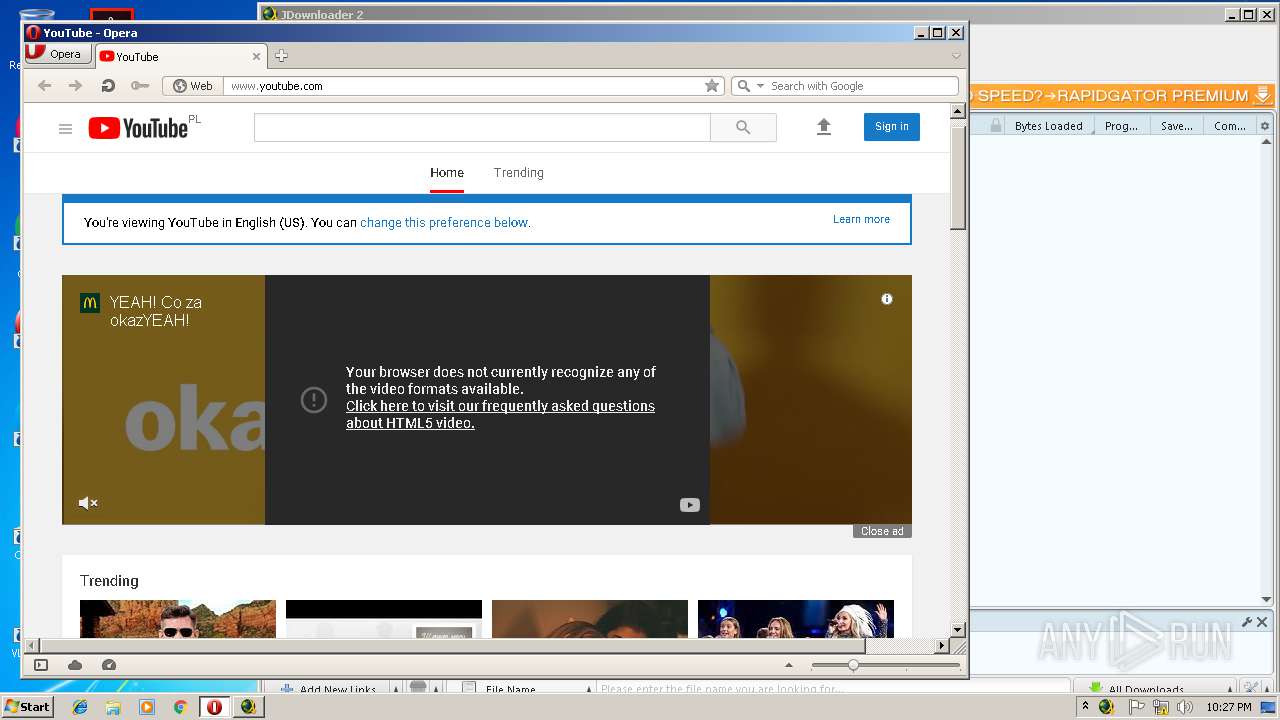The height and width of the screenshot is (720, 1280).
Task: Launch Windows Media Player from taskbar
Action: coord(147,707)
